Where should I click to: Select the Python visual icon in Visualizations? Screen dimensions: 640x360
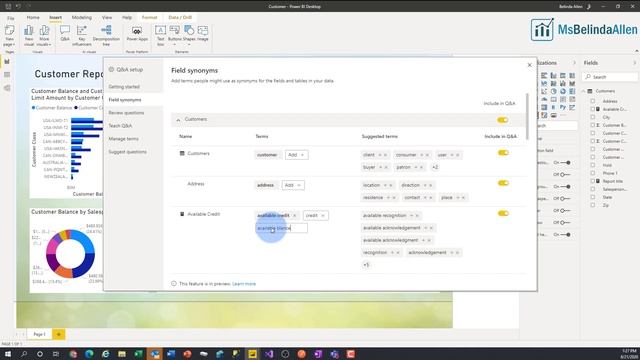coord(563,107)
